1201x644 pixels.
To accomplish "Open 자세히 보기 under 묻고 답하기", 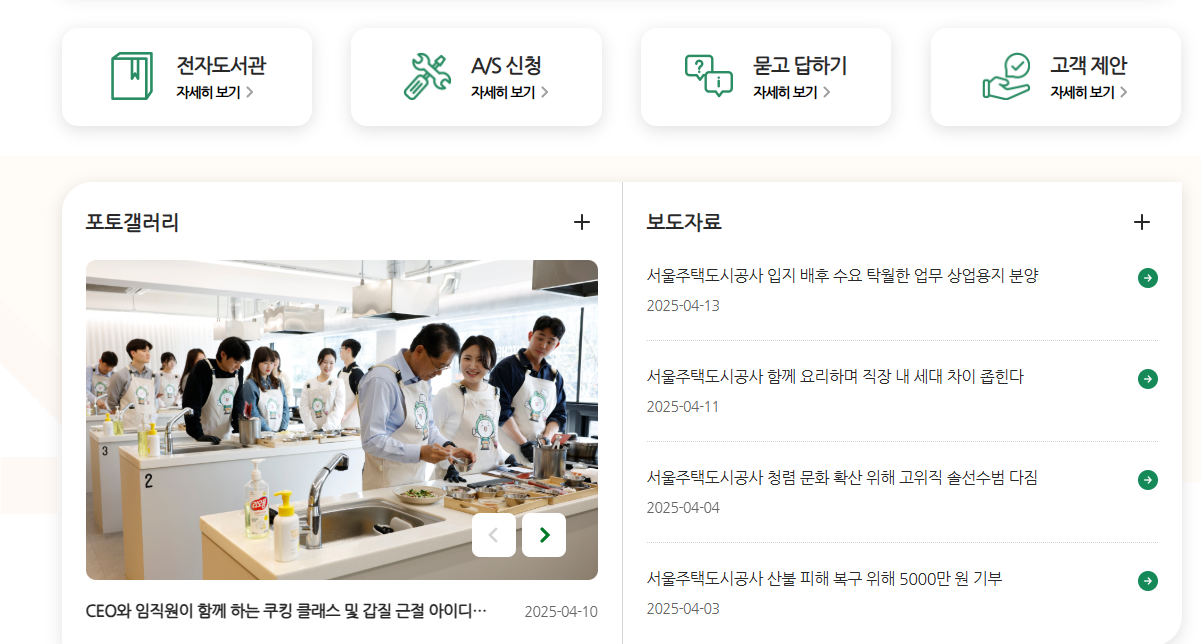I will coord(792,92).
